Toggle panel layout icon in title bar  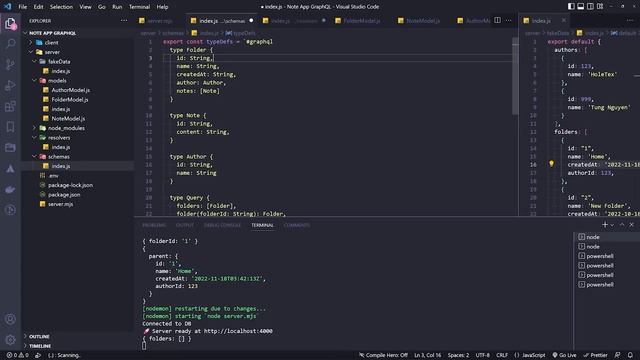click(580, 7)
